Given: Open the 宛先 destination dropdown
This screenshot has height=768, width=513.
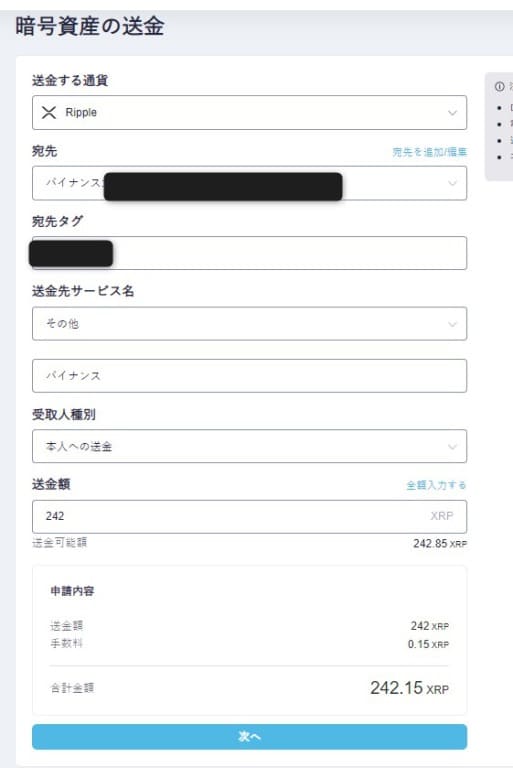Looking at the screenshot, I should coord(249,183).
